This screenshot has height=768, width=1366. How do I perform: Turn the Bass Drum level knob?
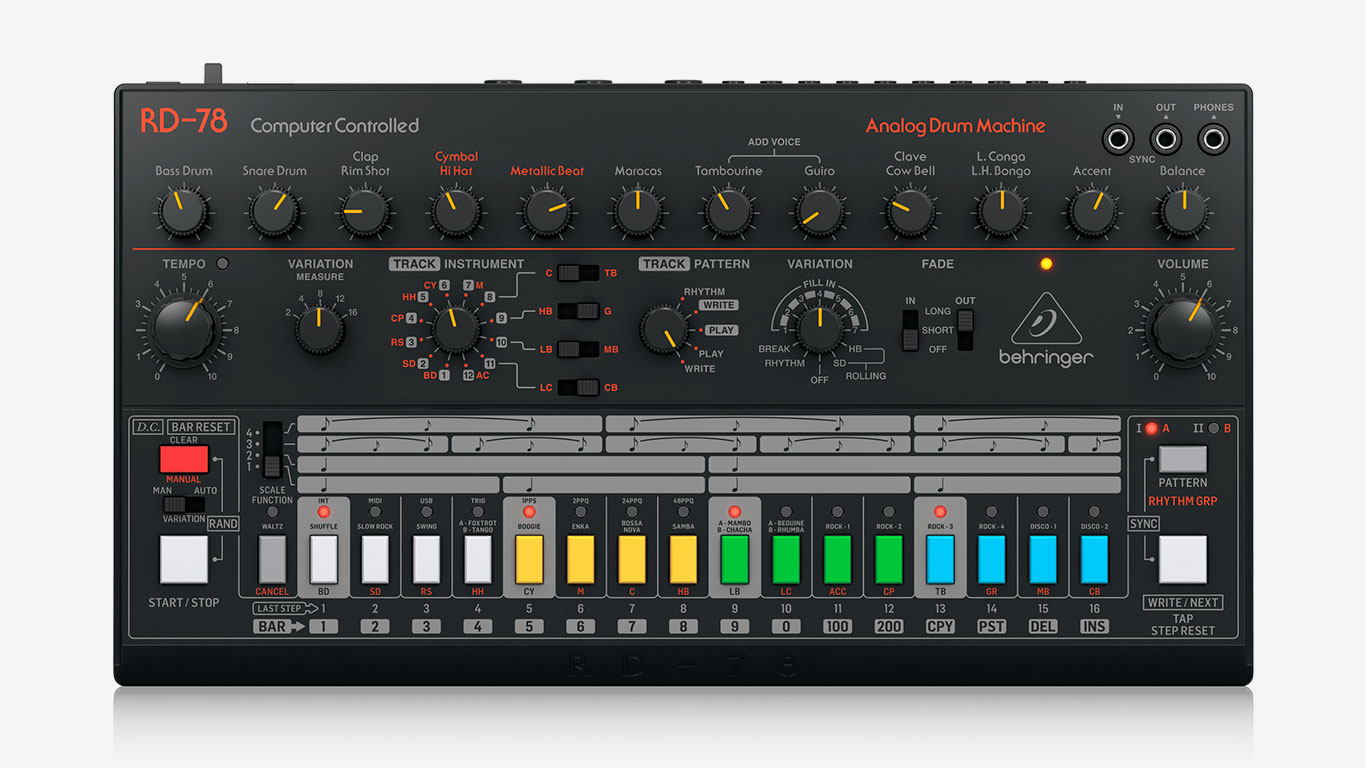tap(184, 211)
